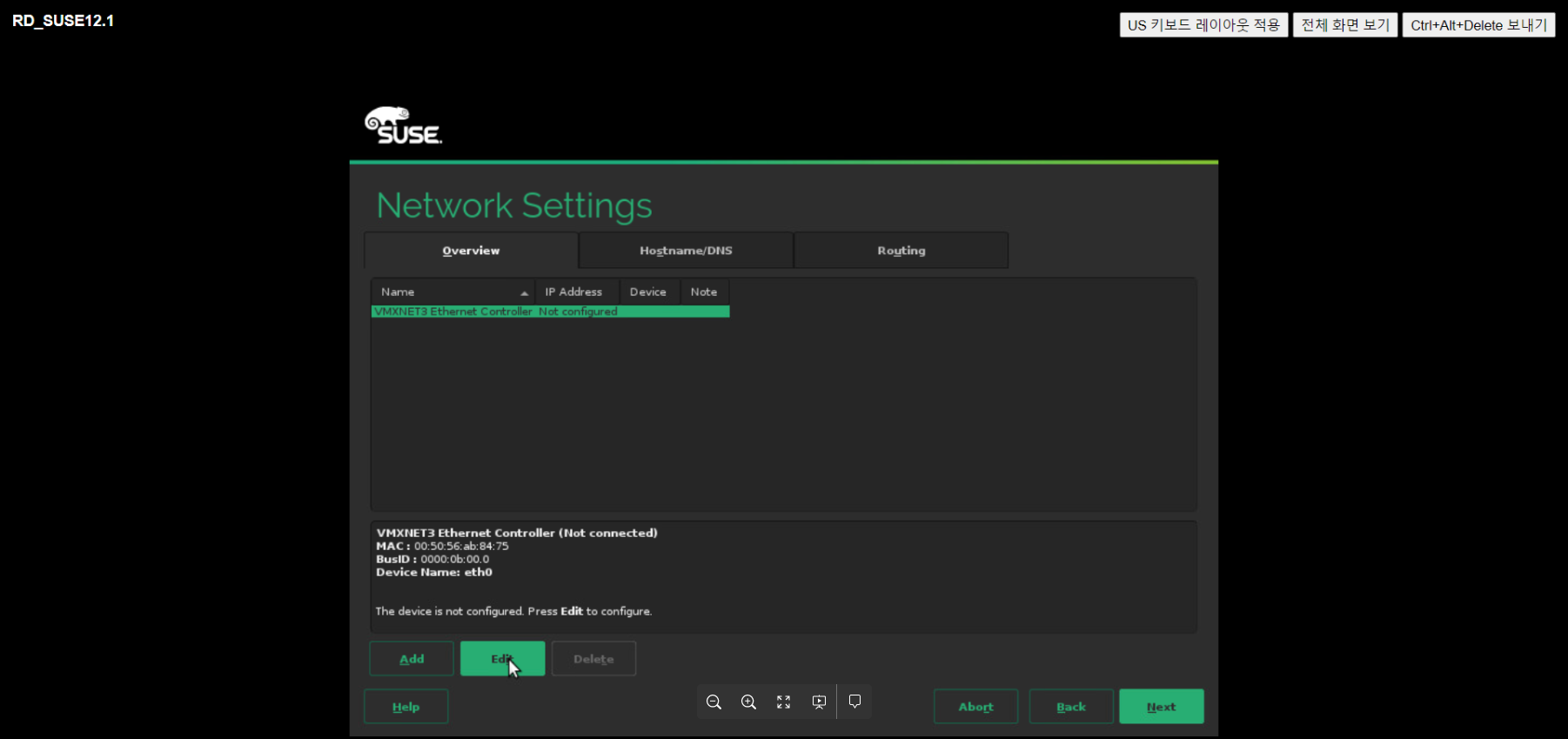Click the presentation screen play icon

click(x=819, y=702)
